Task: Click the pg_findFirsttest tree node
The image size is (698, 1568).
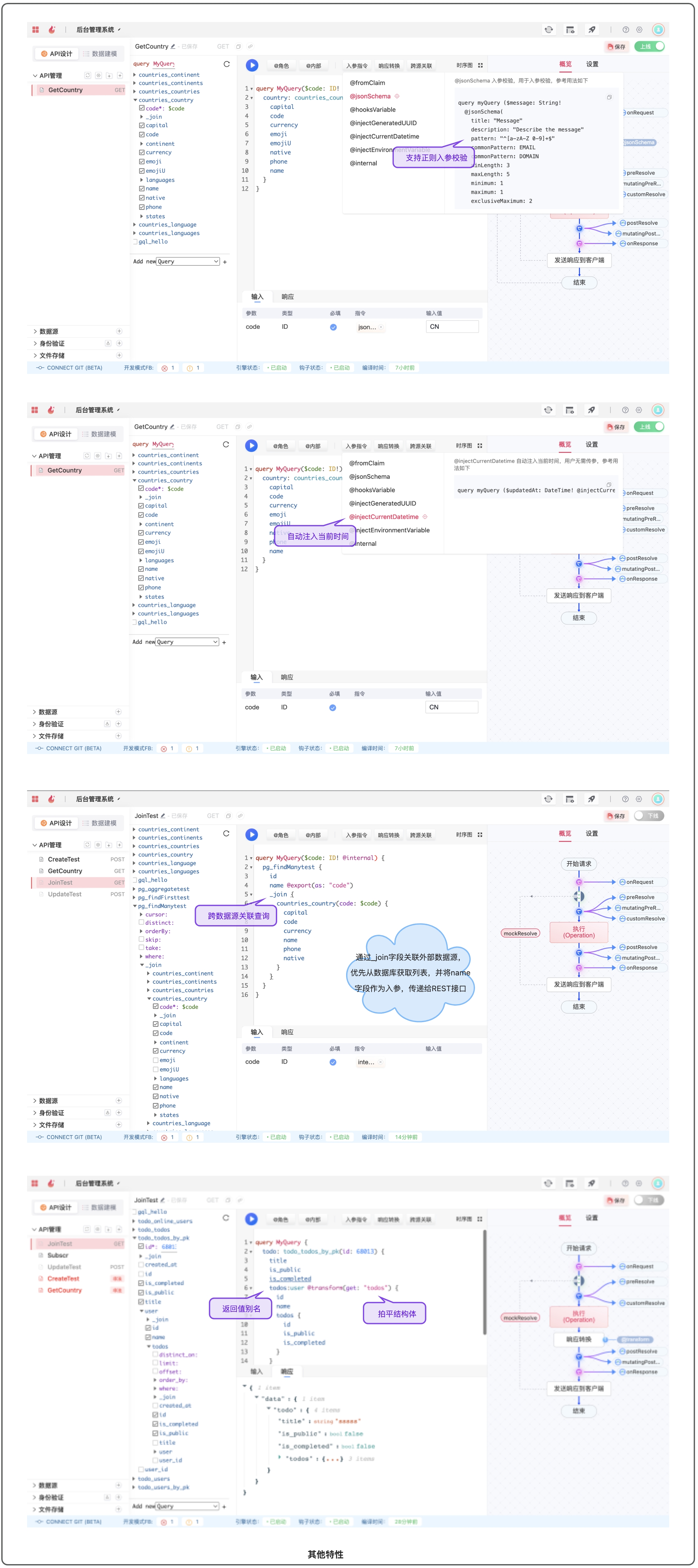Action: (163, 898)
